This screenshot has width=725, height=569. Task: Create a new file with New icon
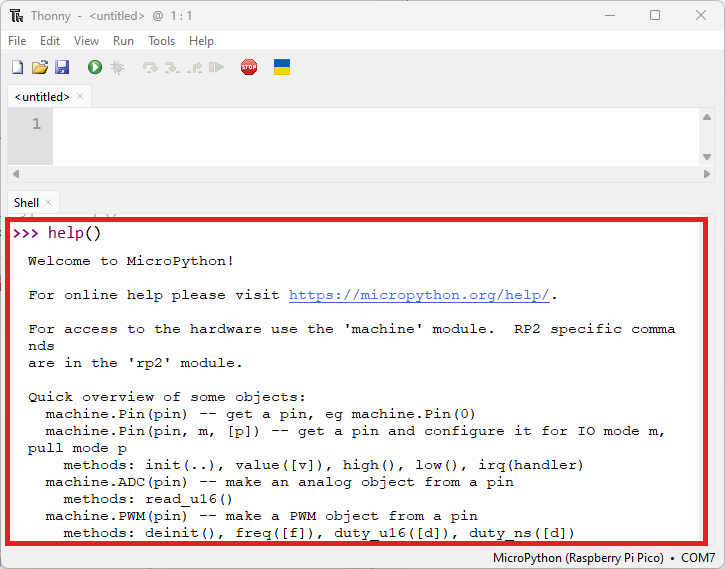tap(18, 67)
